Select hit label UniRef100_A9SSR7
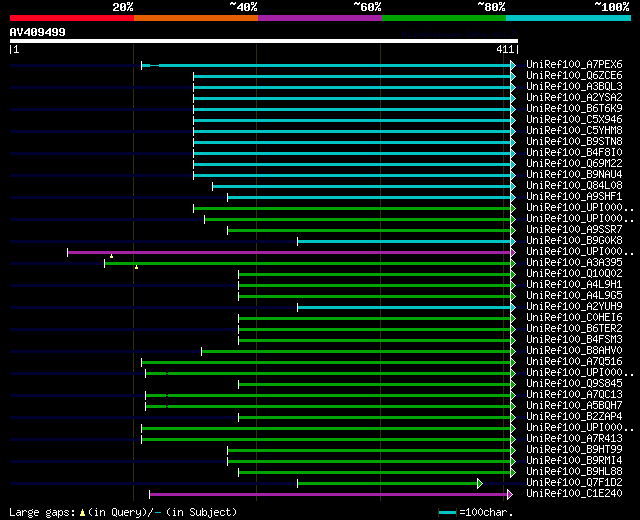 [x=574, y=230]
